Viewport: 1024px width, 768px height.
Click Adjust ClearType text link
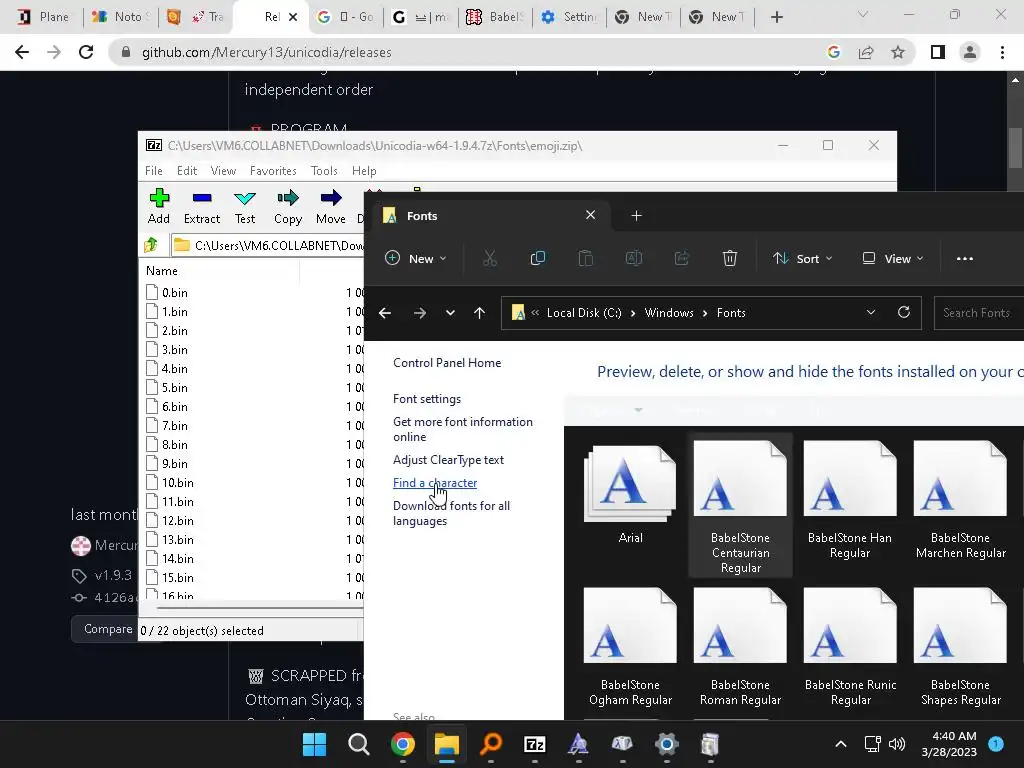448,460
